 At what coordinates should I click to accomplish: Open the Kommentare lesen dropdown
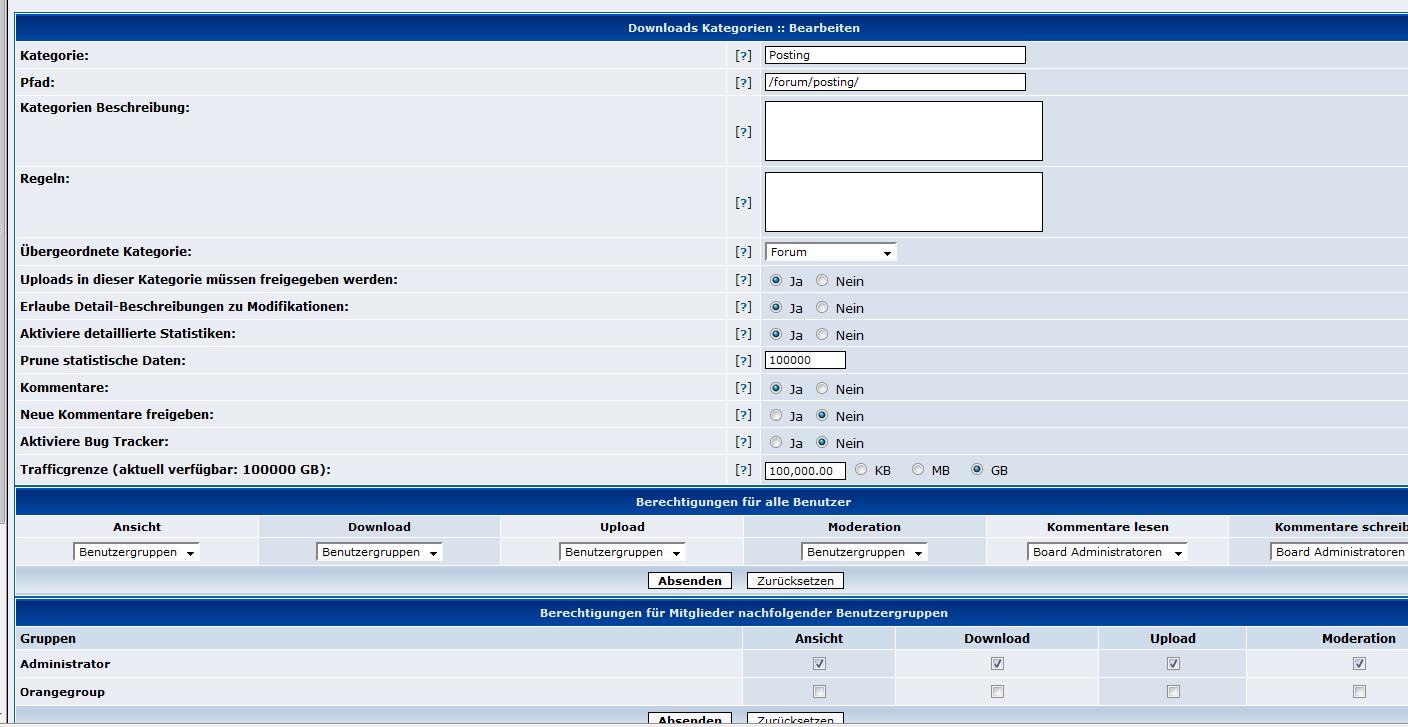tap(1107, 552)
